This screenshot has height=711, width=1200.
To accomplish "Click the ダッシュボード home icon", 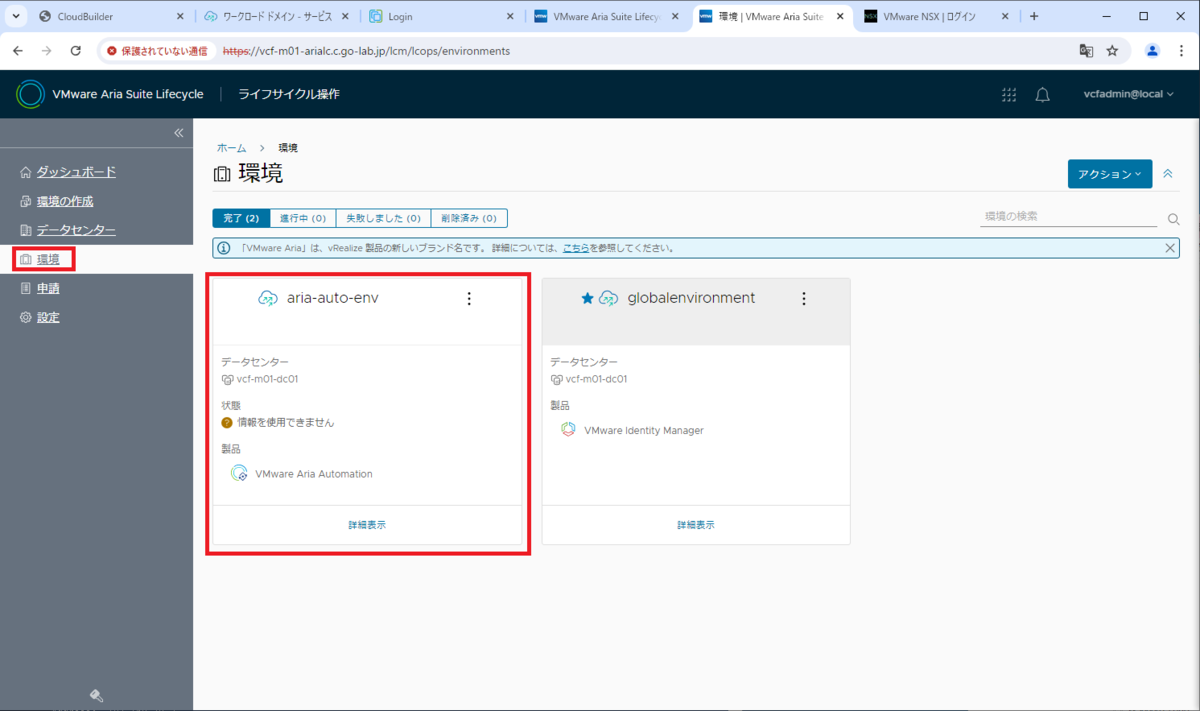I will click(x=26, y=172).
